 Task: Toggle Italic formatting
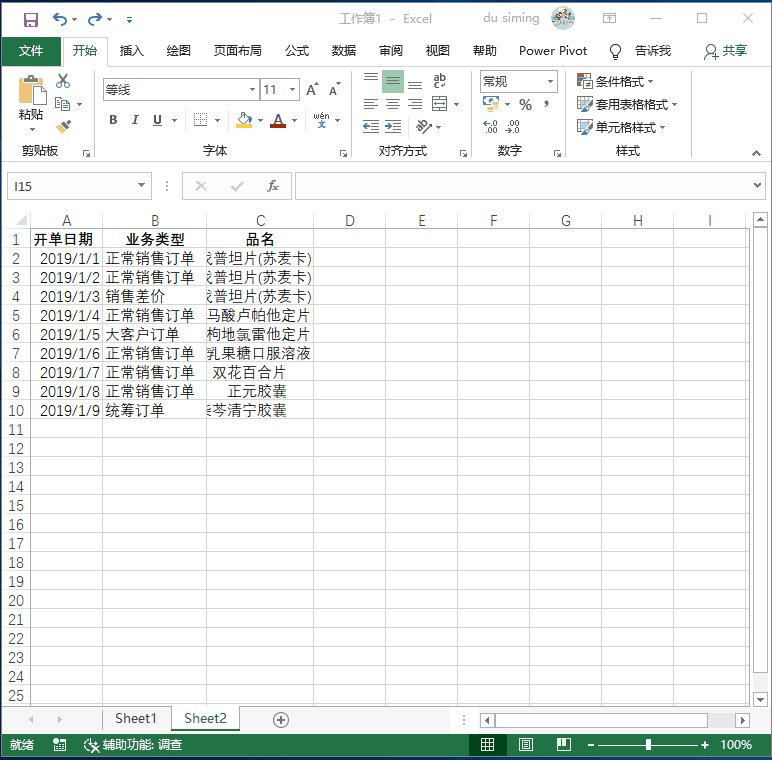(x=135, y=120)
